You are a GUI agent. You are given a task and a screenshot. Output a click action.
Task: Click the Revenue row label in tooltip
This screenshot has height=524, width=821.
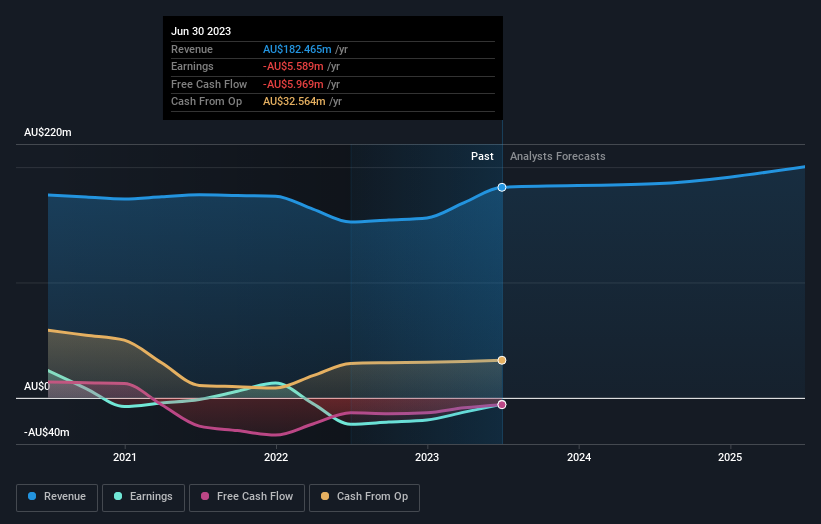[192, 49]
